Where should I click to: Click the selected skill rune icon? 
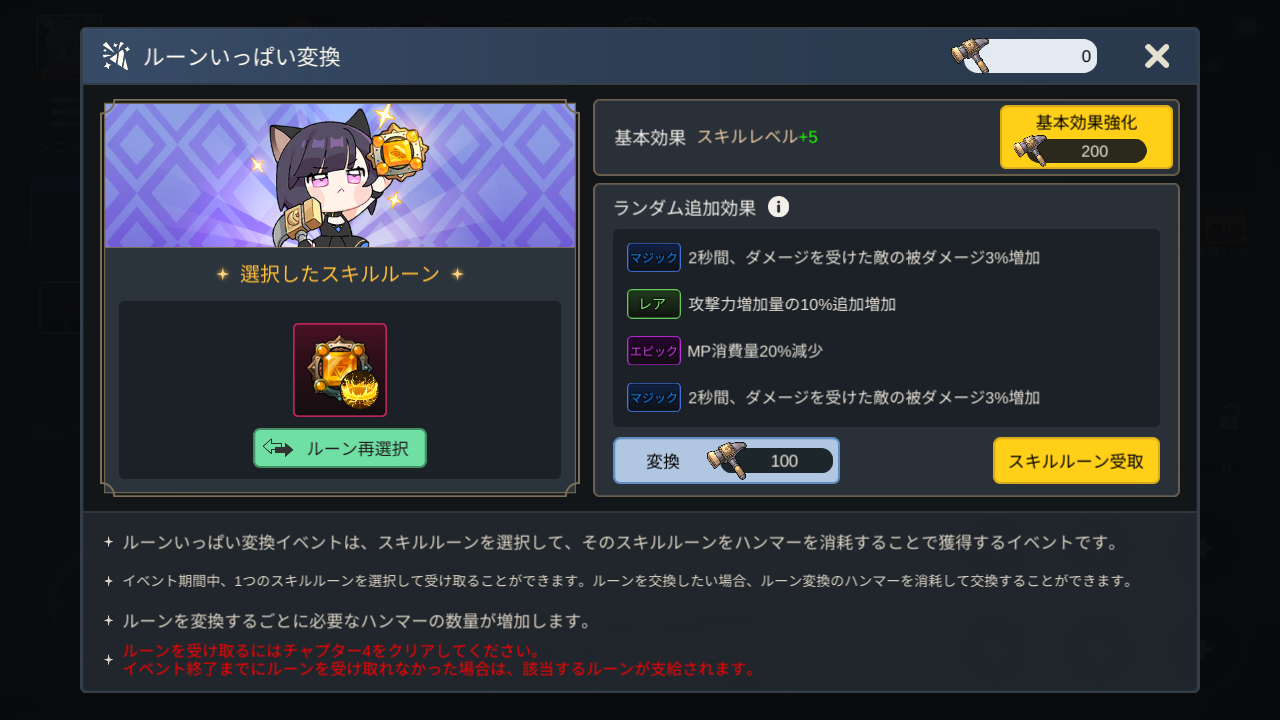(340, 370)
